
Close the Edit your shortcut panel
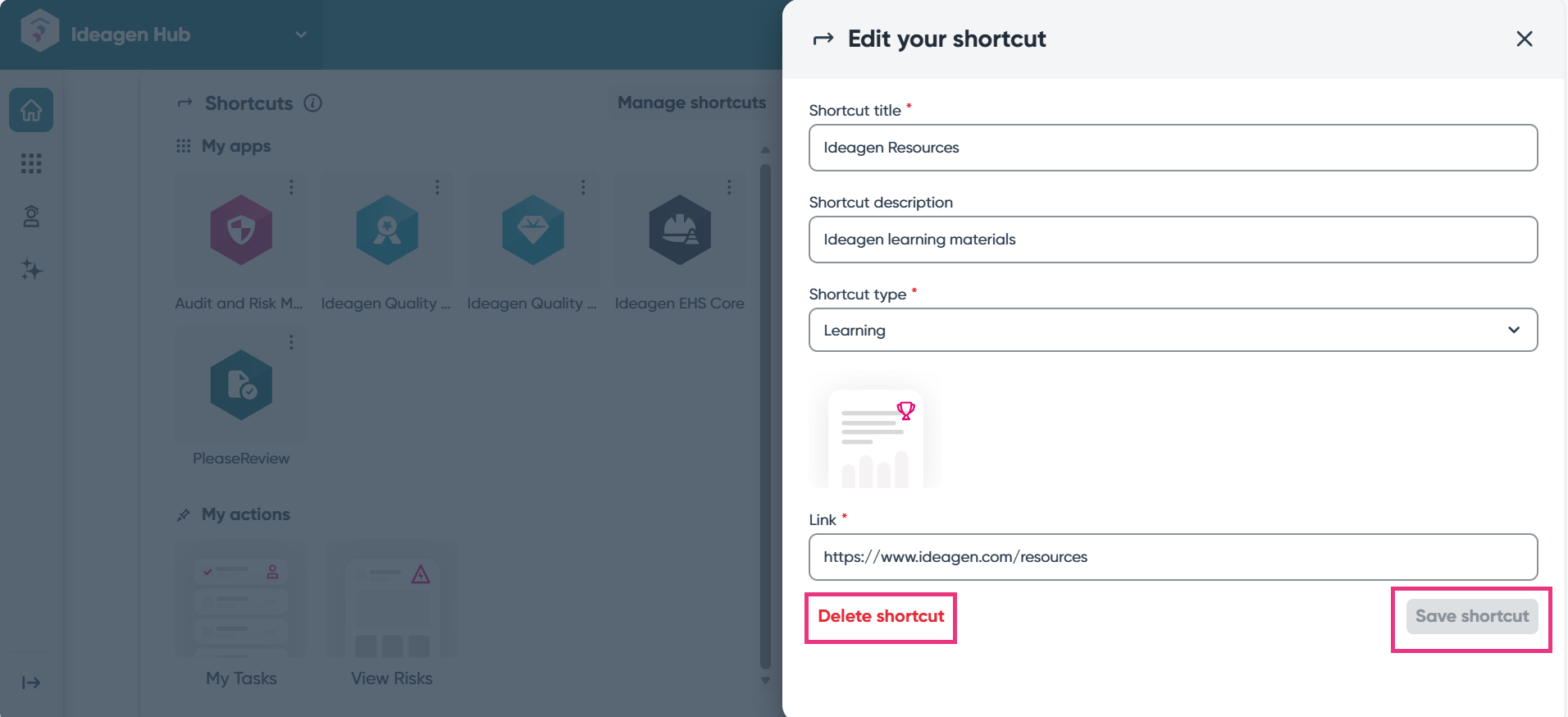coord(1525,39)
